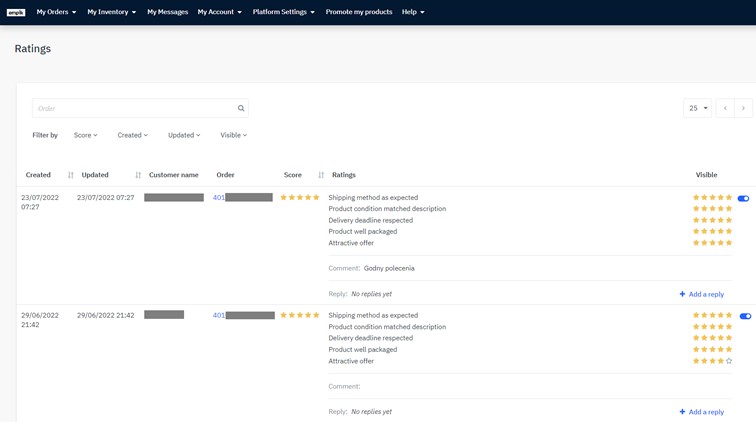The height and width of the screenshot is (422, 756).
Task: Expand the Score filter dropdown
Action: [x=85, y=135]
